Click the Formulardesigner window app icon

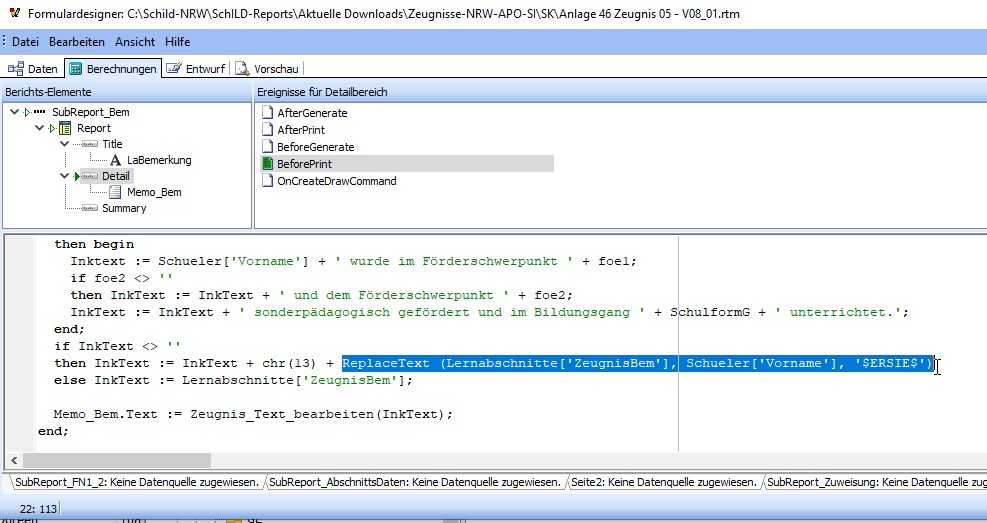coord(16,12)
